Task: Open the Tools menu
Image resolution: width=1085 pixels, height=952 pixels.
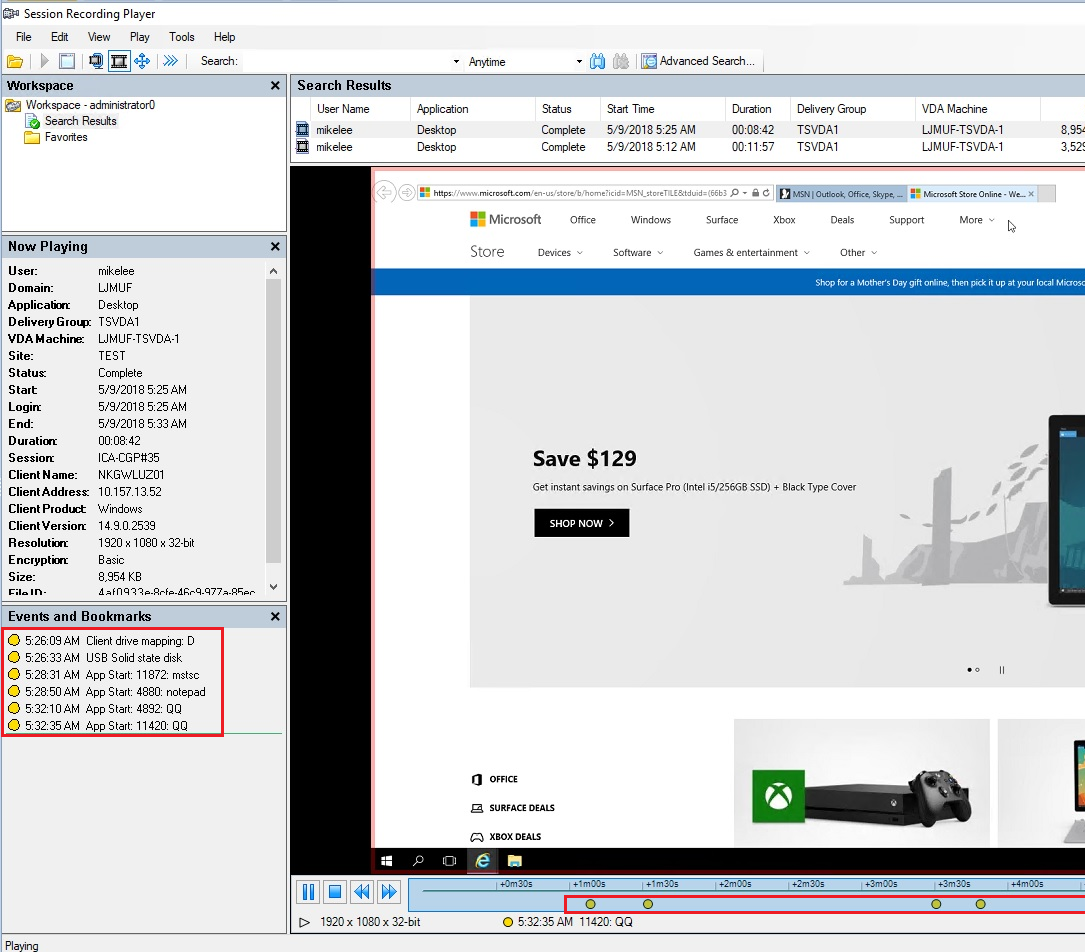Action: coord(182,37)
